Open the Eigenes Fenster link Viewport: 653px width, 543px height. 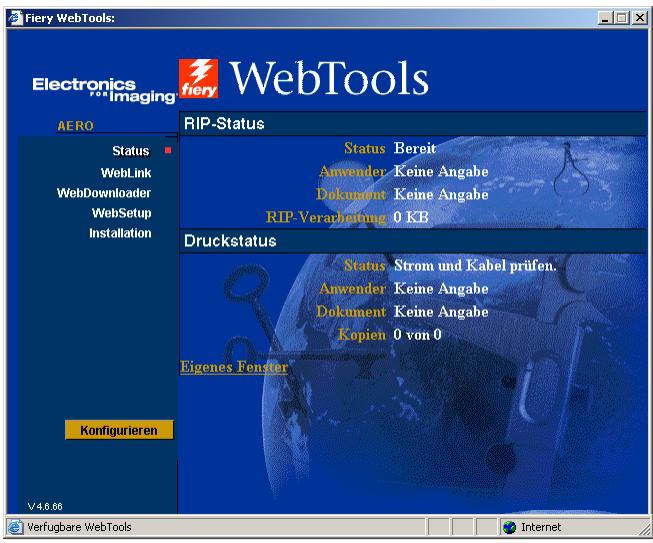click(x=234, y=367)
